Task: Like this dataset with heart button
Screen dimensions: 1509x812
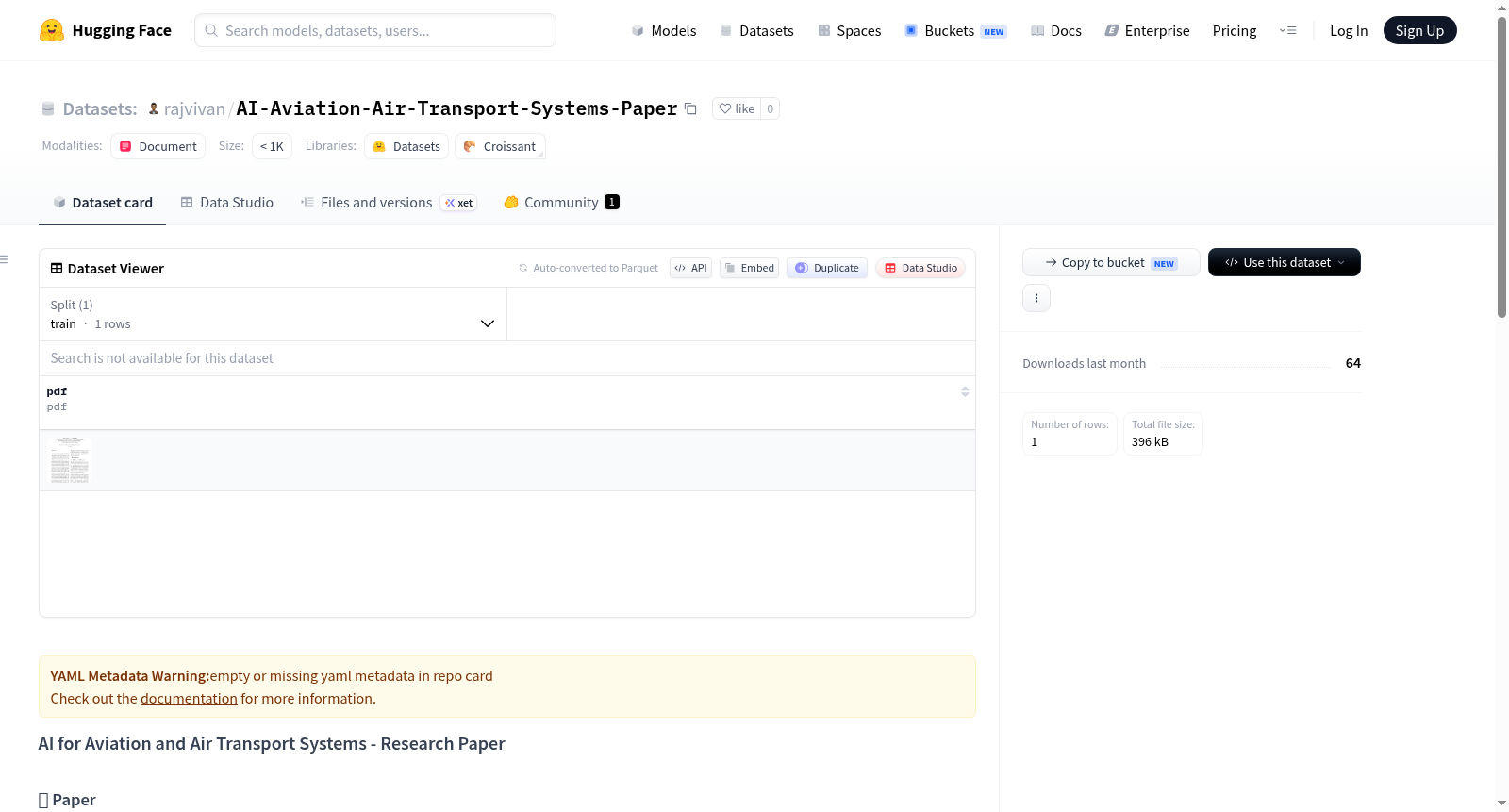Action: (x=737, y=108)
